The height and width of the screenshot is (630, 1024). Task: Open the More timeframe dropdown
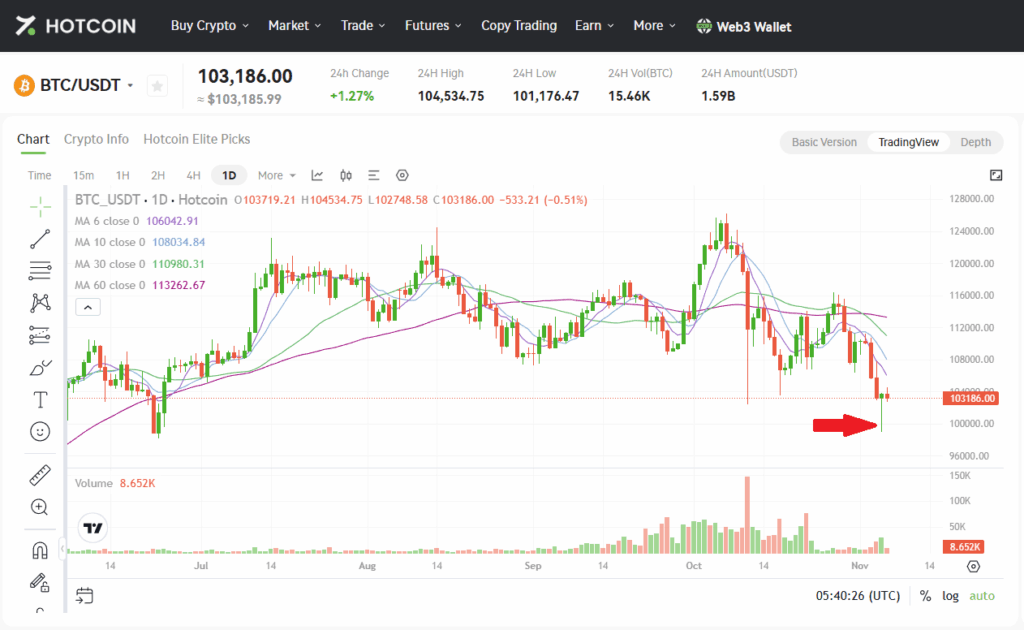[275, 175]
